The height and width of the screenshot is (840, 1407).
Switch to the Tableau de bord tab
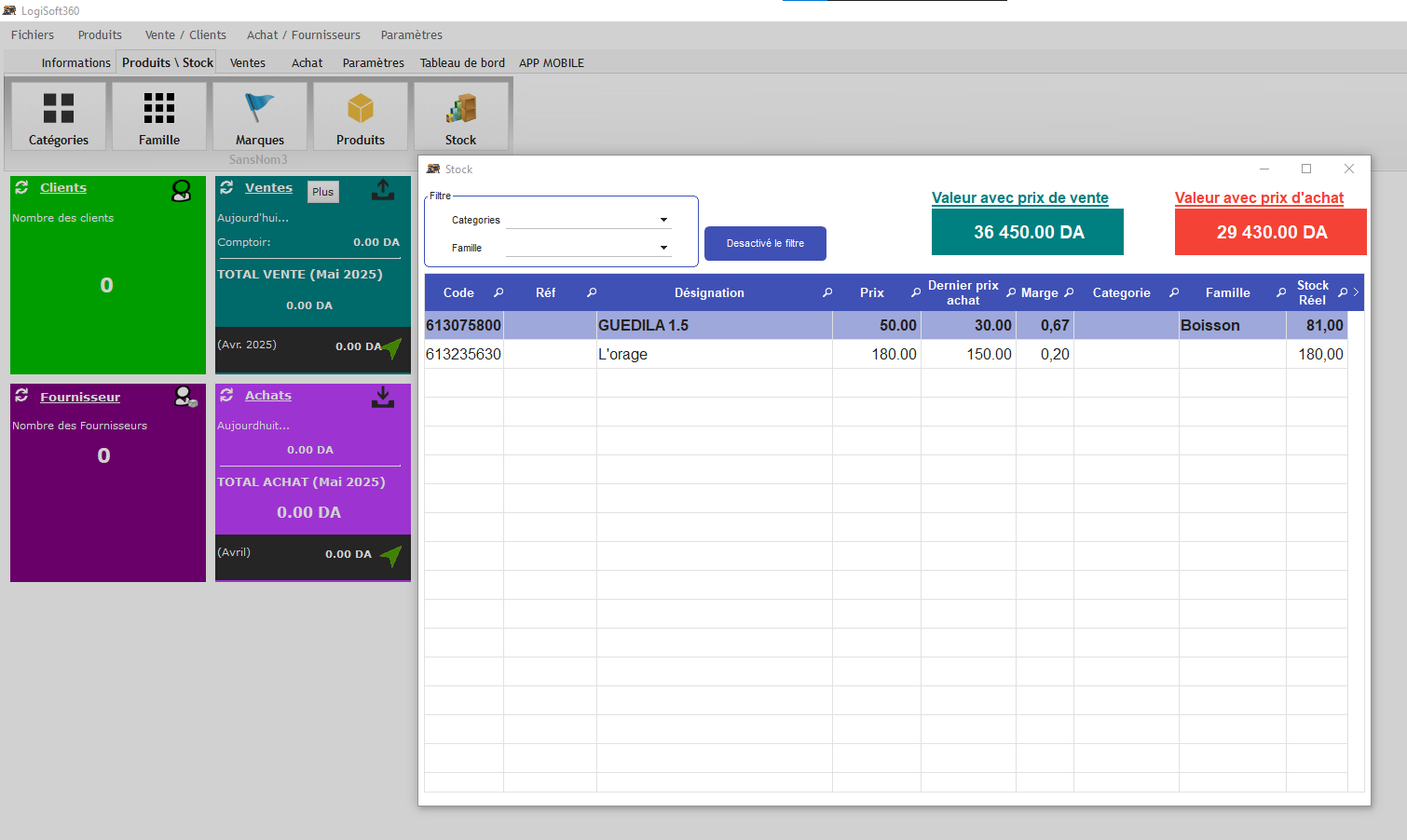[x=462, y=63]
